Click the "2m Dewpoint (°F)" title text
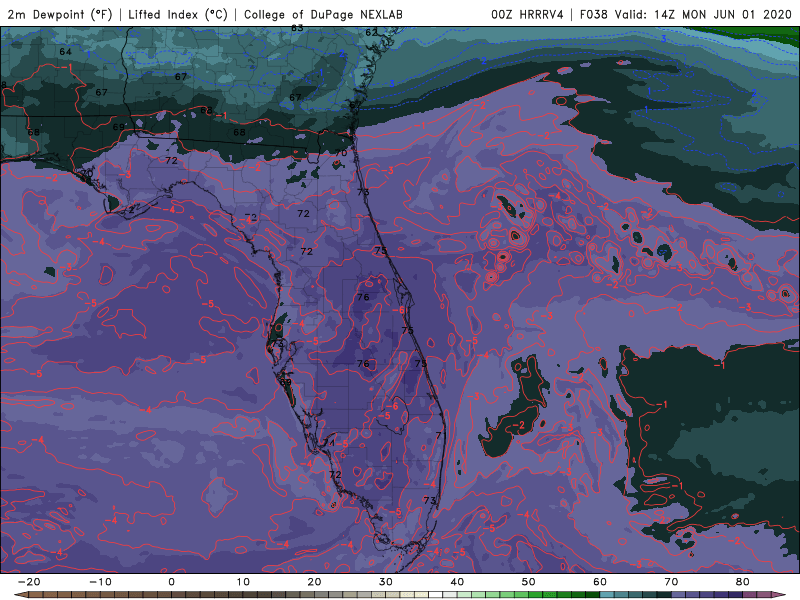The image size is (800, 600). [x=60, y=14]
